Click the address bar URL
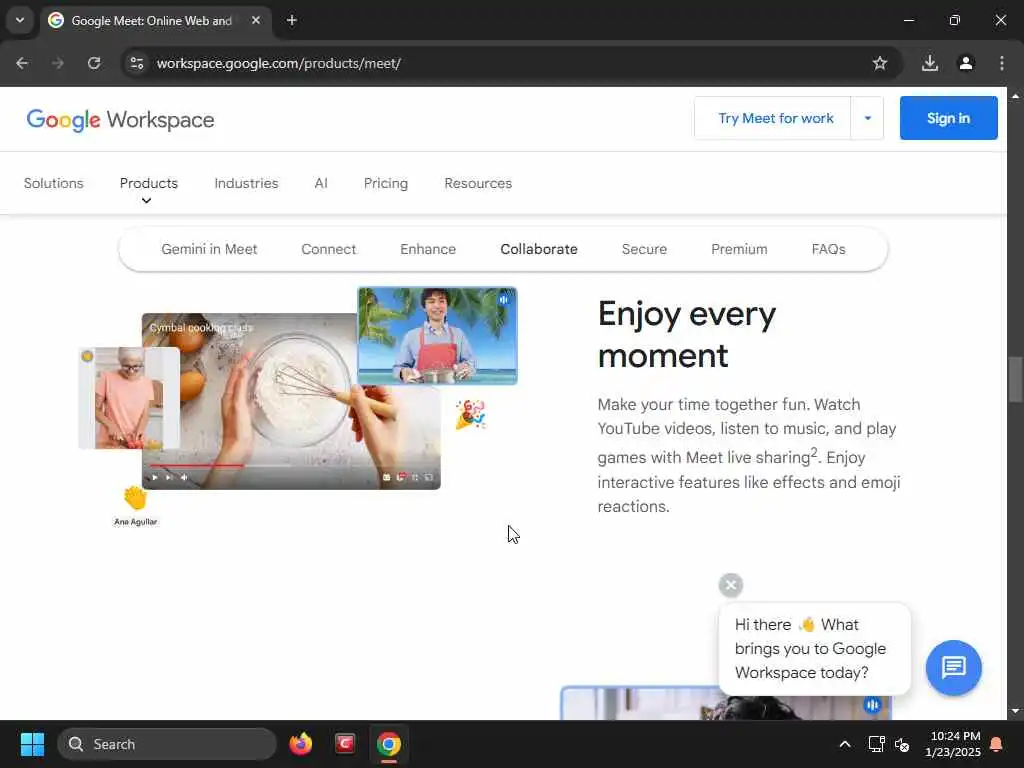Viewport: 1024px width, 768px height. click(278, 63)
